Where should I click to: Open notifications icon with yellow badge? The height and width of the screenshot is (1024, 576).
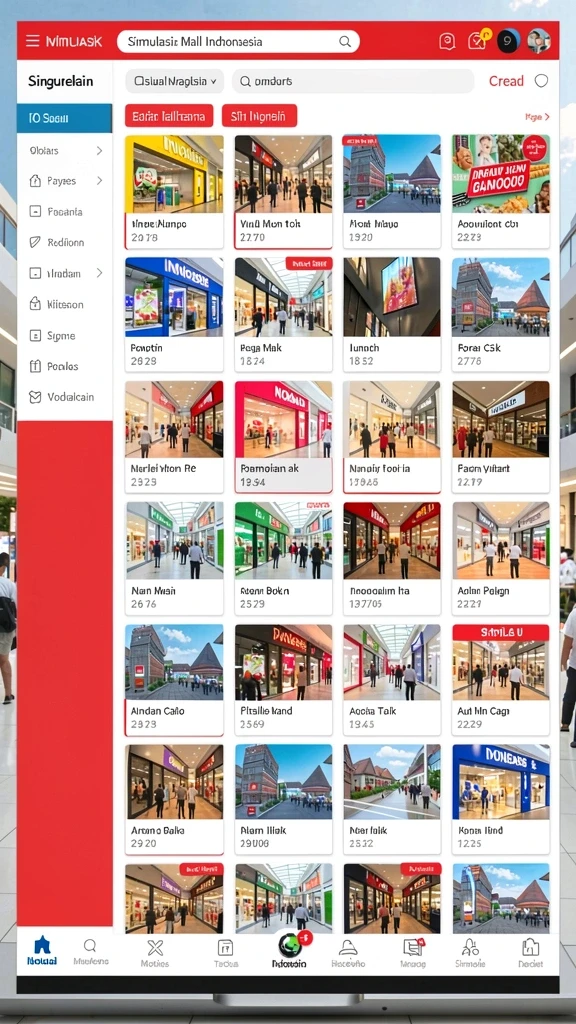[478, 40]
